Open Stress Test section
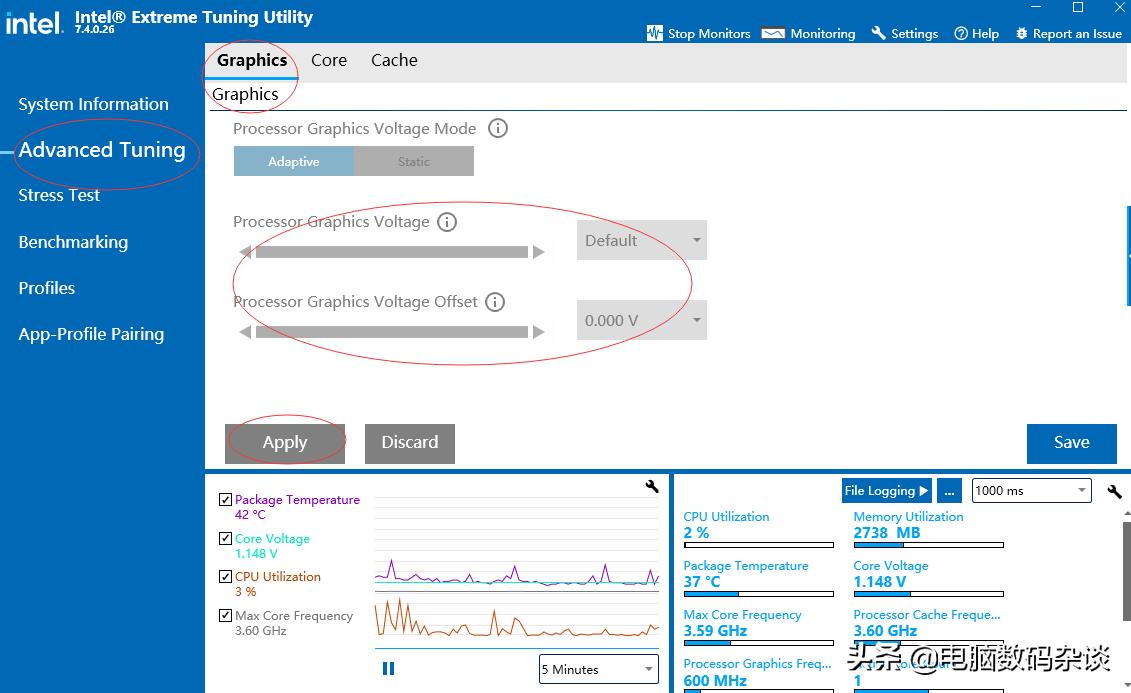The height and width of the screenshot is (693, 1131). pyautogui.click(x=59, y=195)
